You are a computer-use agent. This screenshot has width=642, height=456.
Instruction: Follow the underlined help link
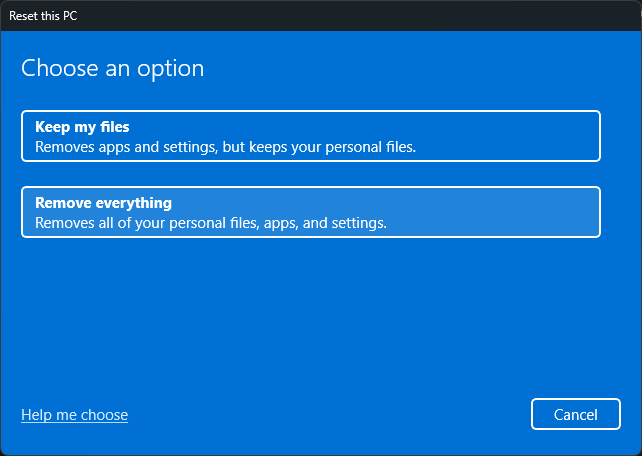(75, 415)
